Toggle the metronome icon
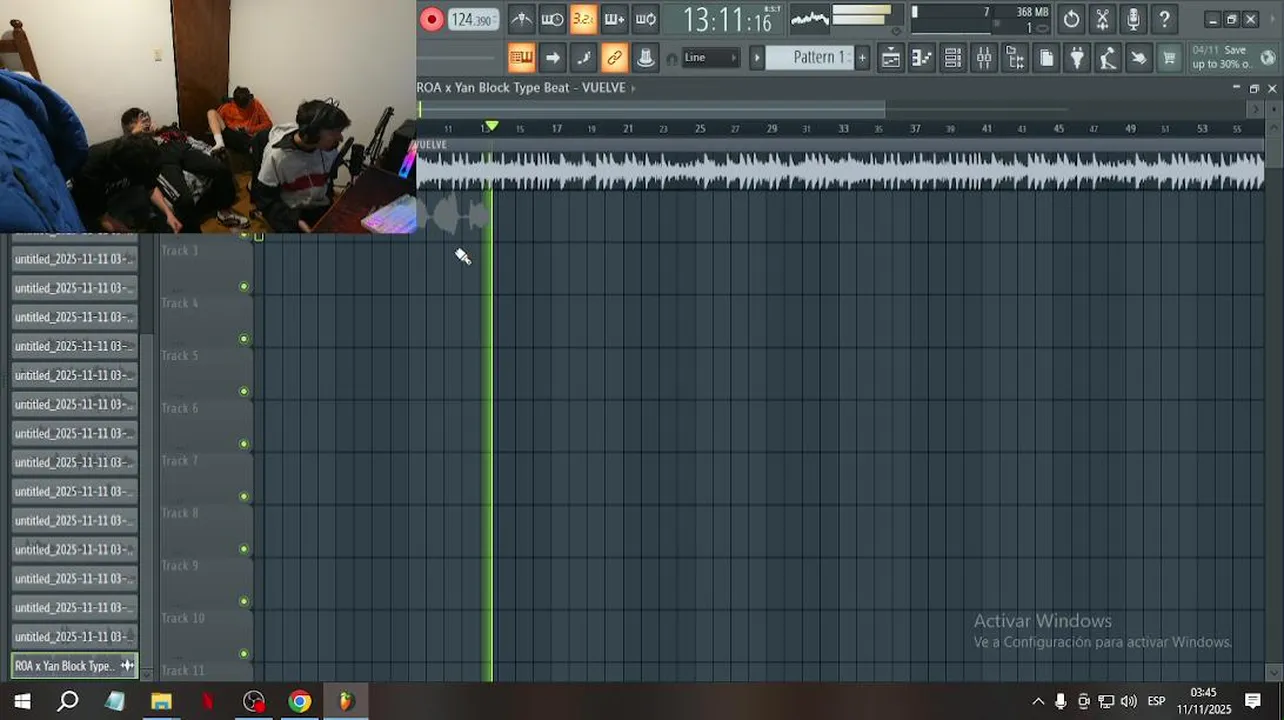Screen dimensions: 1284x720 [x=521, y=19]
